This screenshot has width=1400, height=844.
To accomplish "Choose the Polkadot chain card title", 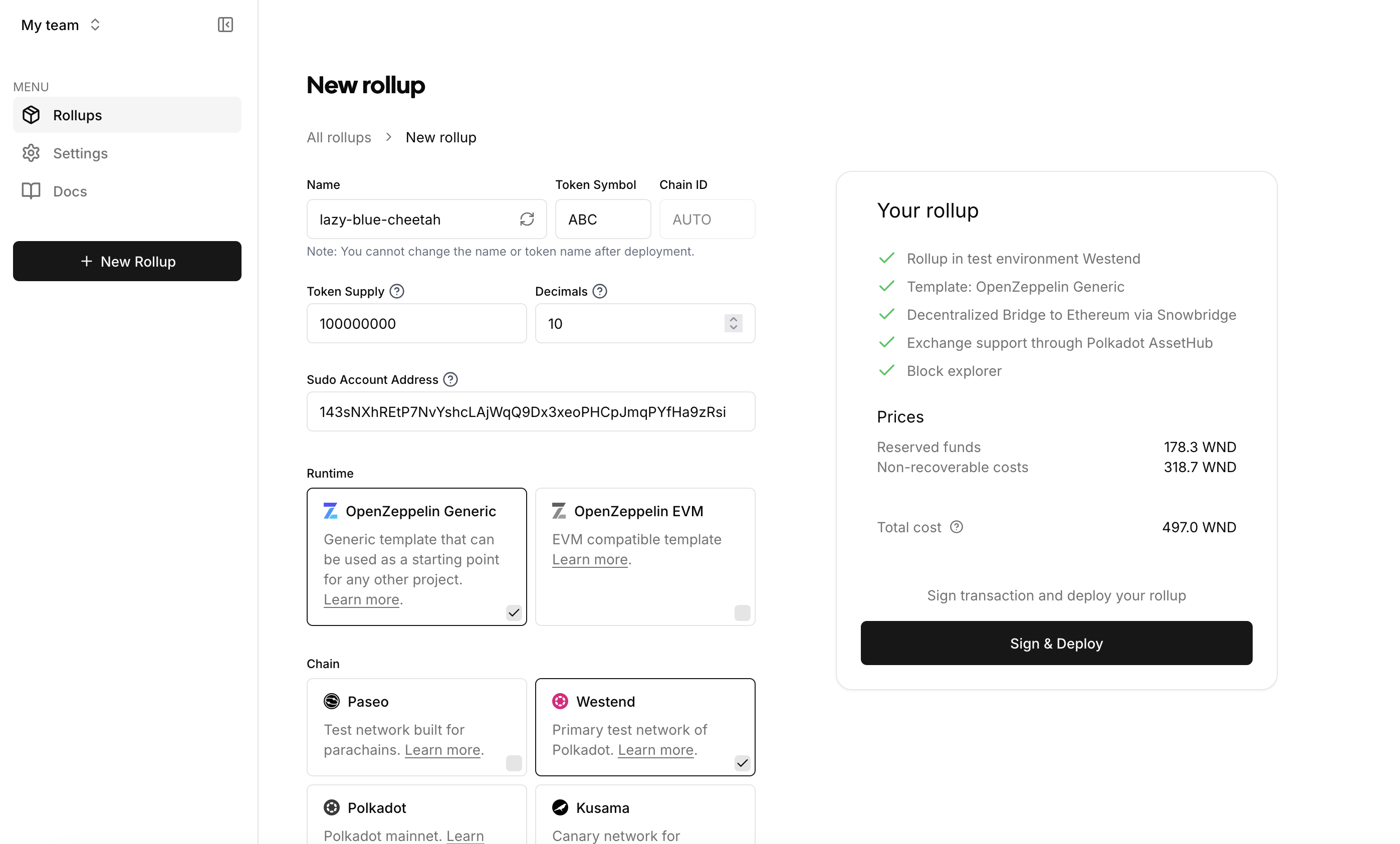I will (377, 807).
